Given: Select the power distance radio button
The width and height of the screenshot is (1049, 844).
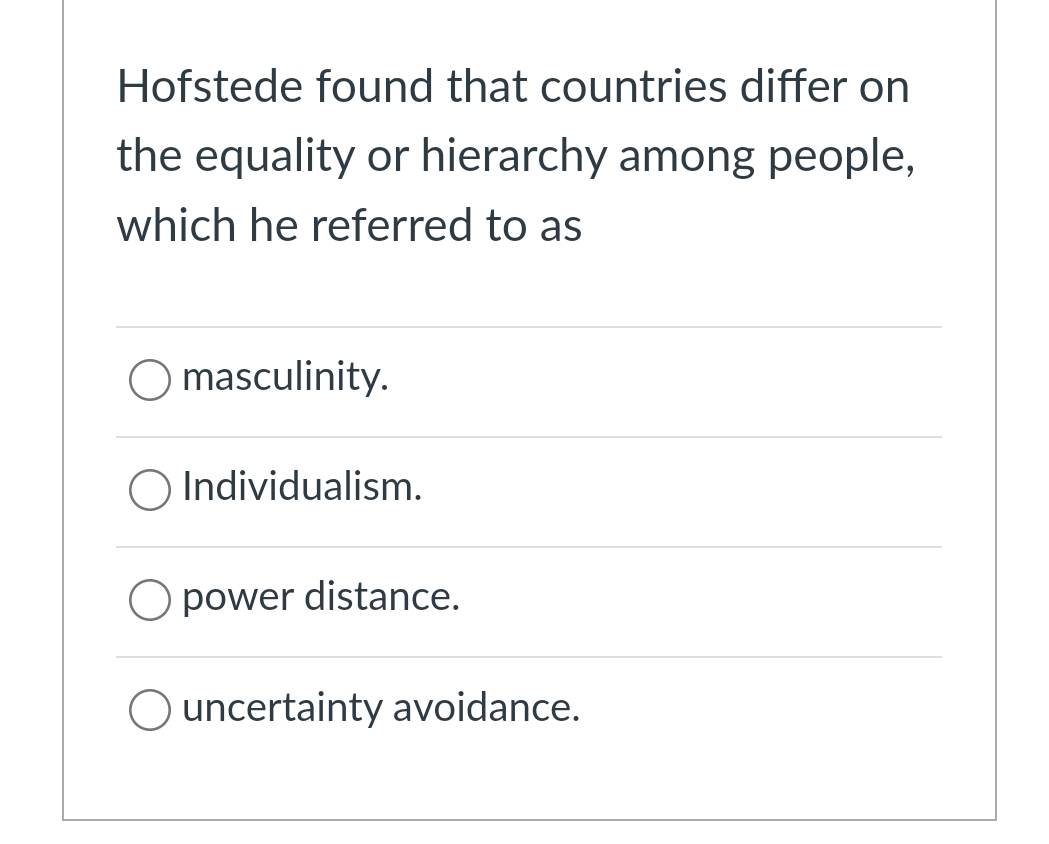Looking at the screenshot, I should (149, 600).
